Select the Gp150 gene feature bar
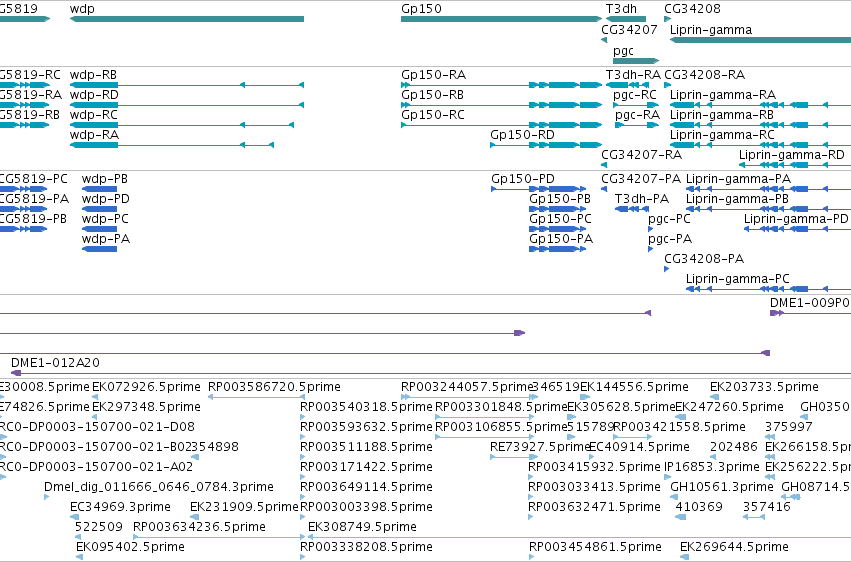This screenshot has height=562, width=851. (x=501, y=19)
